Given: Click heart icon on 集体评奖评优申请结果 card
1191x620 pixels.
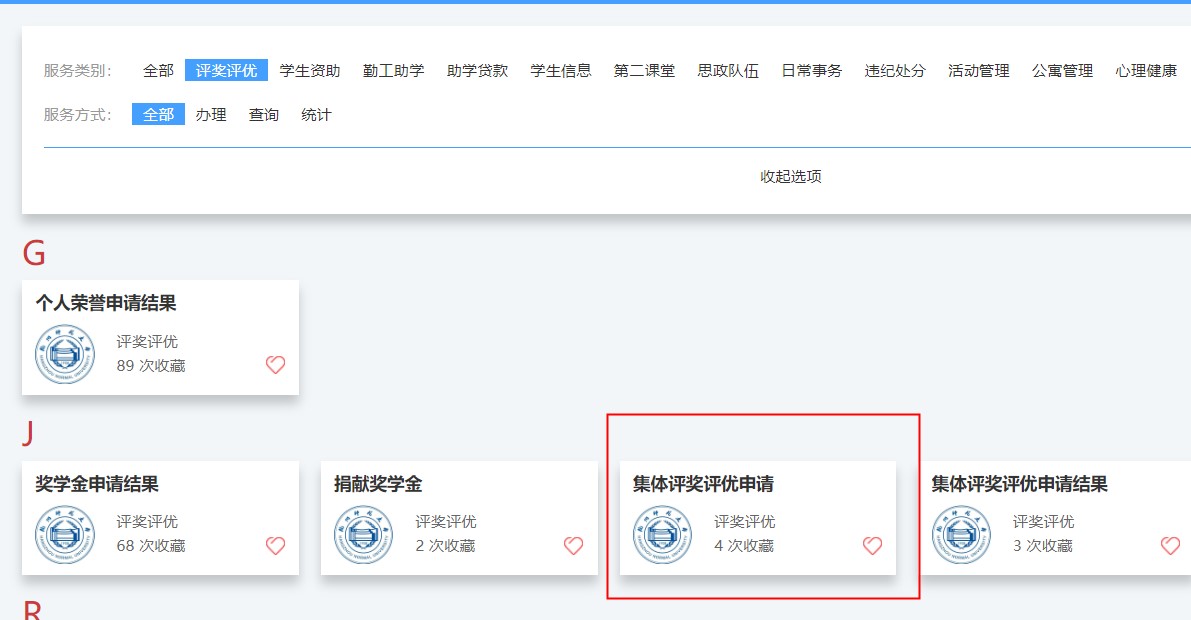Looking at the screenshot, I should point(1170,545).
